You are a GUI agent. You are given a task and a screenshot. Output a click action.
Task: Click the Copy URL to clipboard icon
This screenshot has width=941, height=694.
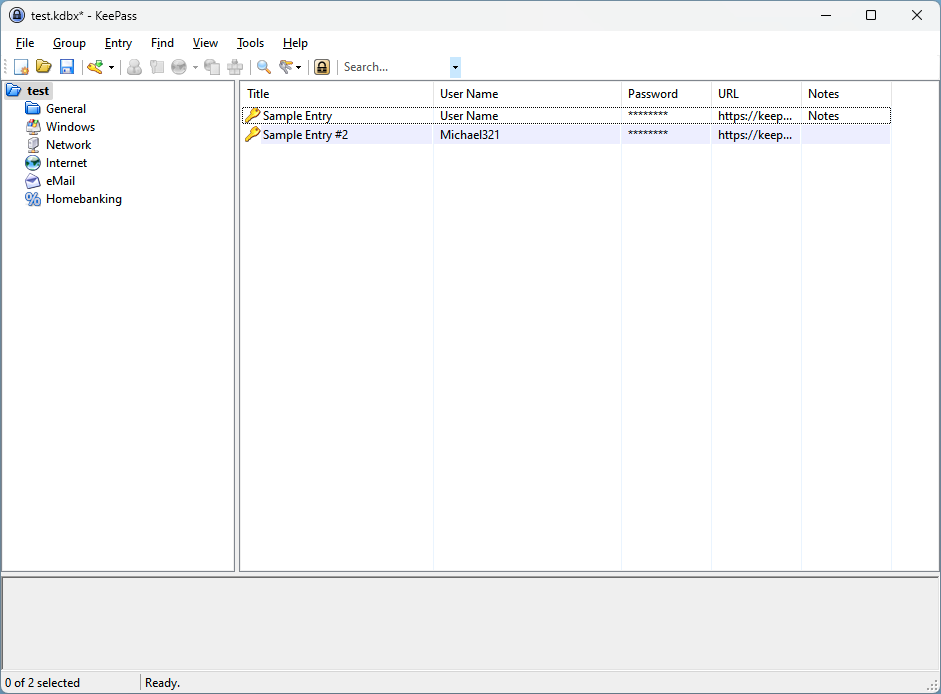click(212, 67)
